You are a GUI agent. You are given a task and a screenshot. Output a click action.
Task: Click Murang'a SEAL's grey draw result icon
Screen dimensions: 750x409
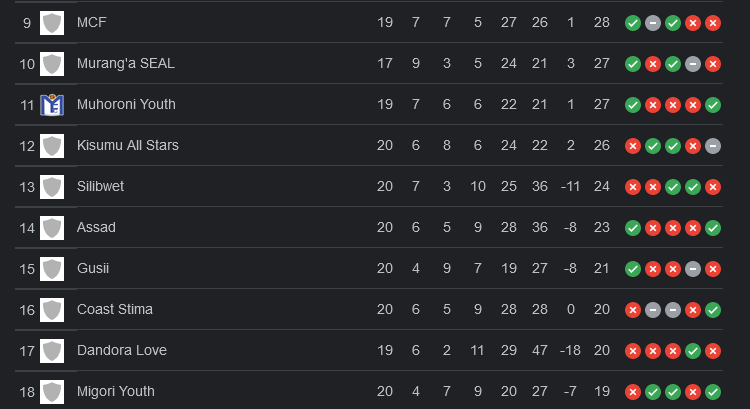[x=693, y=64]
